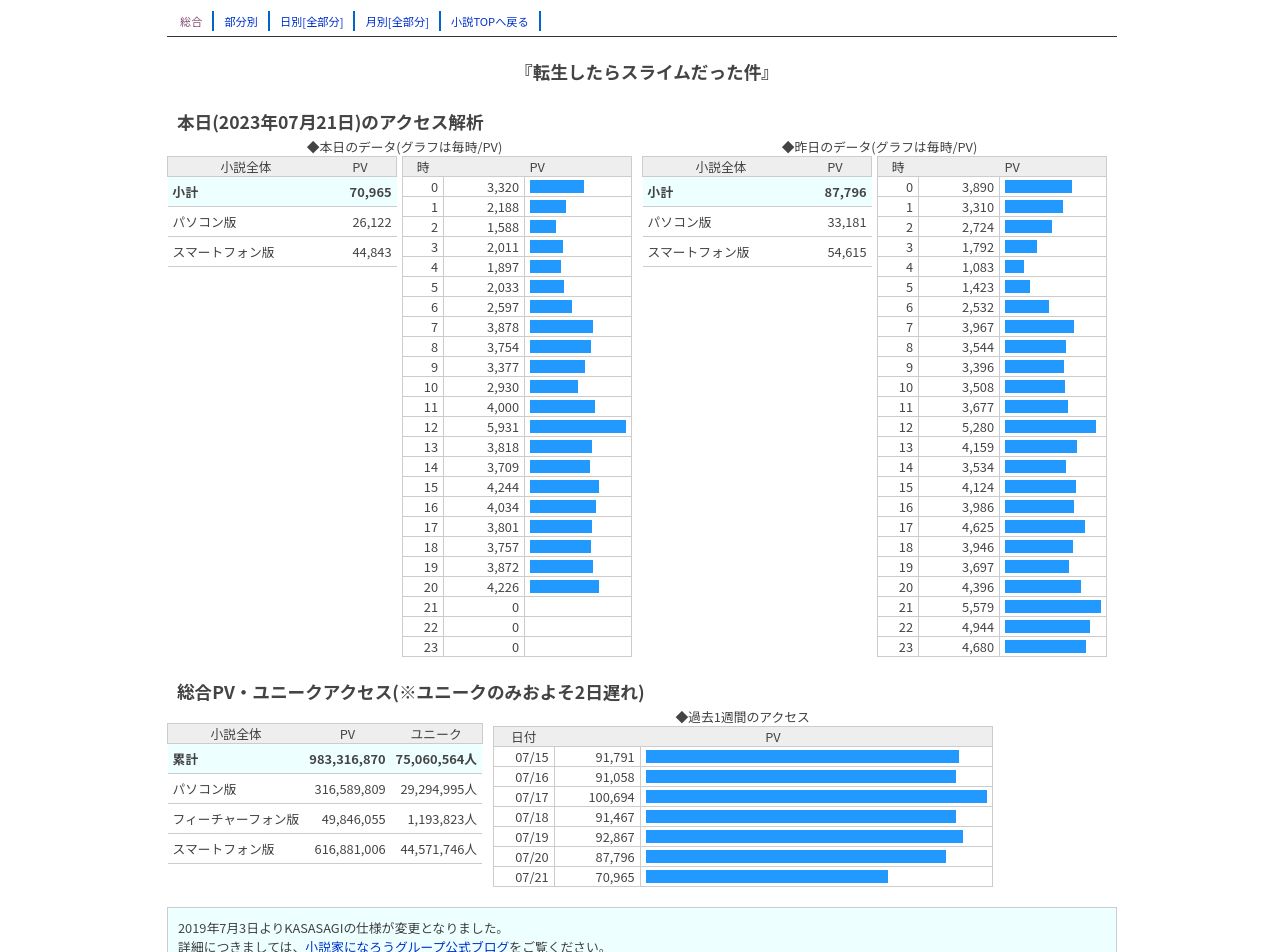Screen dimensions: 1284x952
Task: Select スマートフォン版 unique count 44,571,746人
Action: pyautogui.click(x=439, y=849)
